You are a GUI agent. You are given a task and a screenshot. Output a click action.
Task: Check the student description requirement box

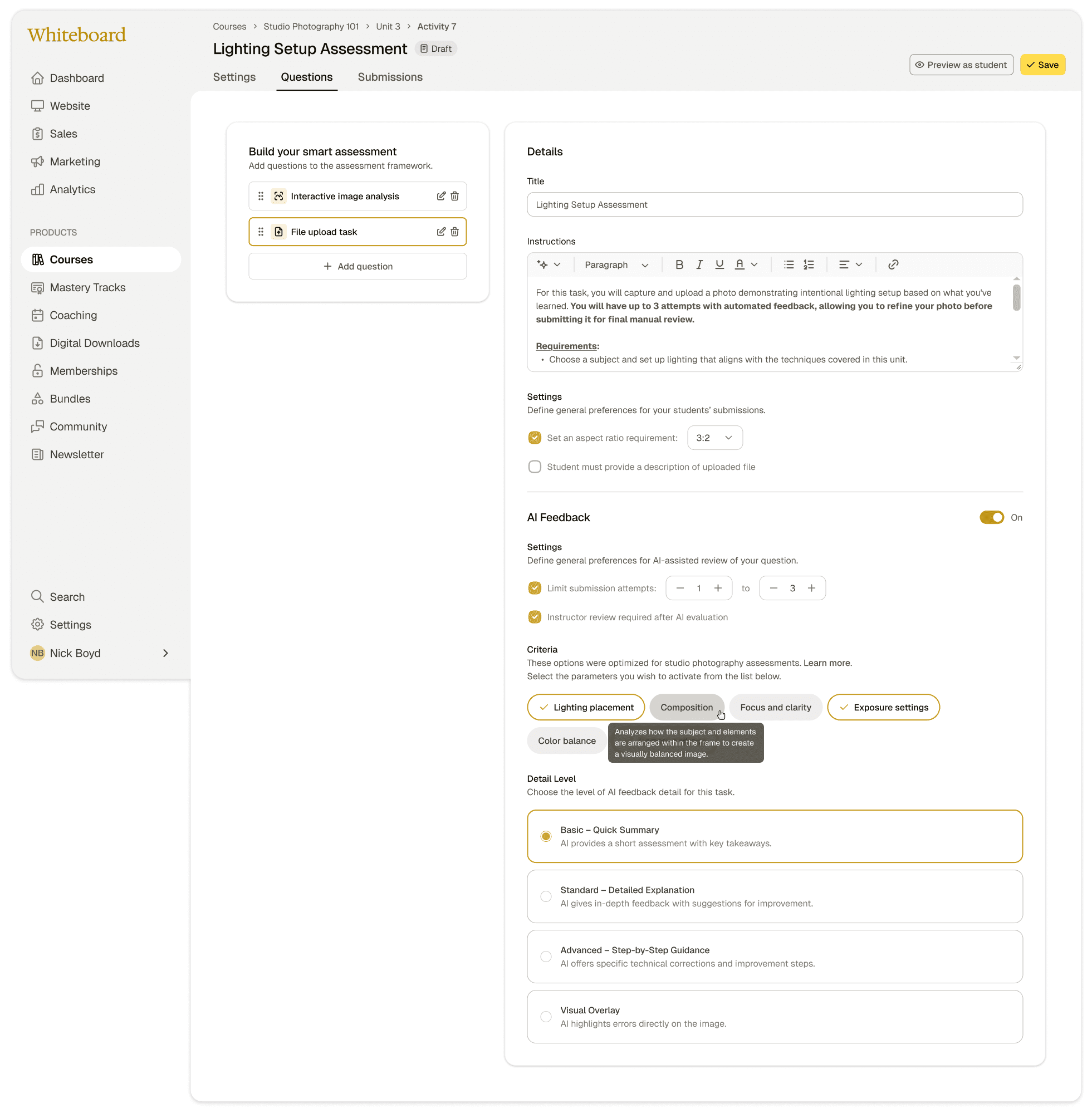535,467
